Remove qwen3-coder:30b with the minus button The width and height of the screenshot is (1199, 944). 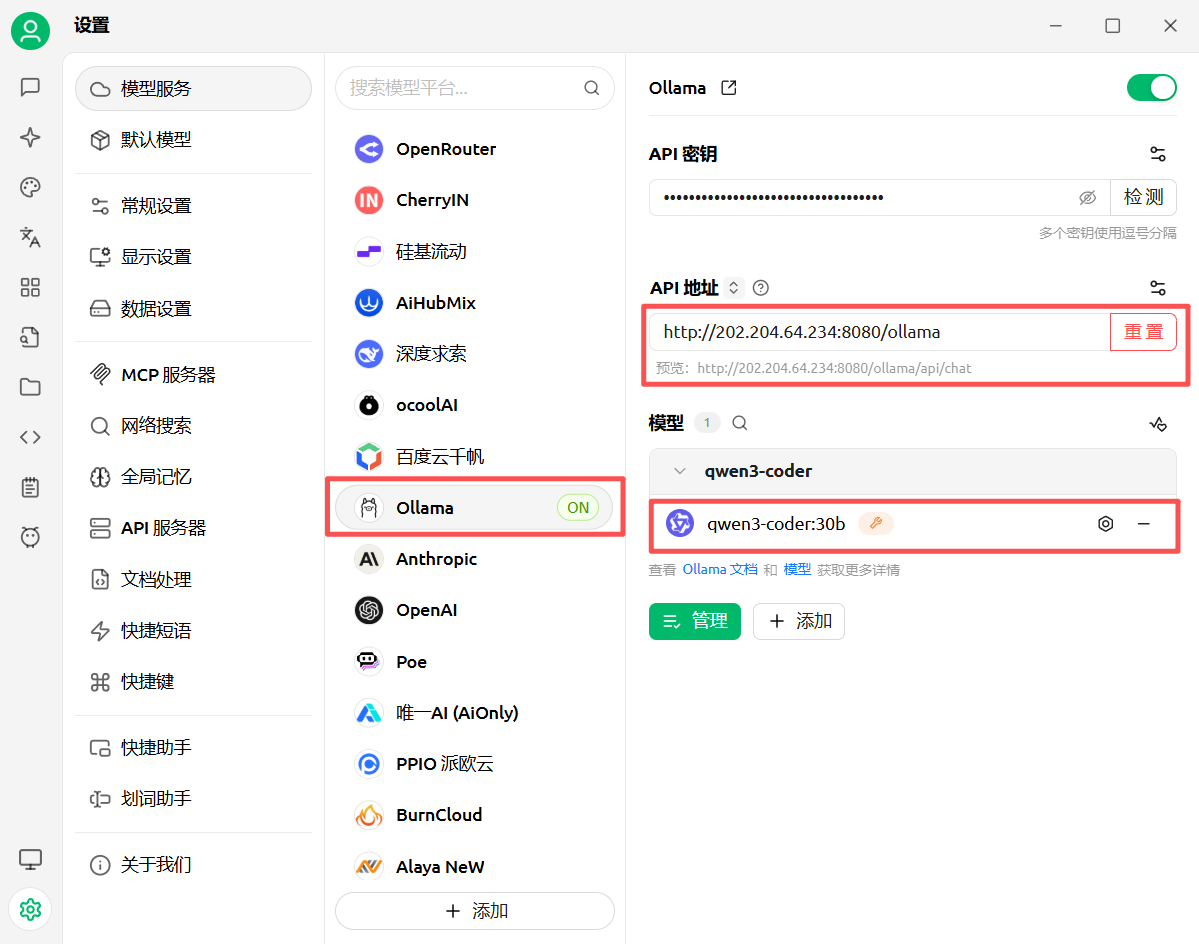coord(1143,523)
